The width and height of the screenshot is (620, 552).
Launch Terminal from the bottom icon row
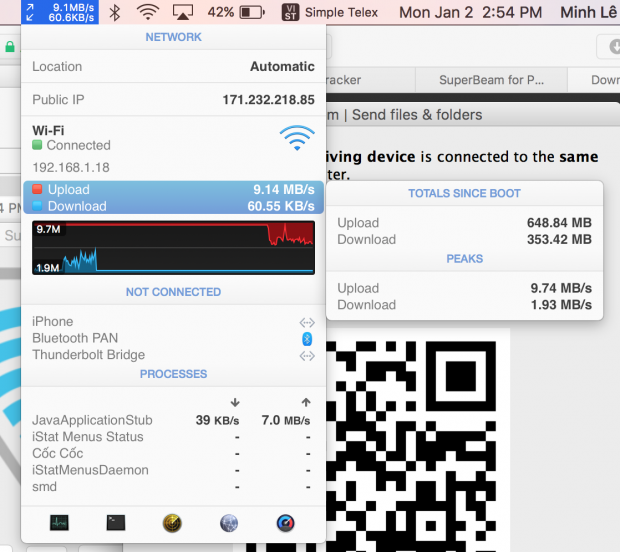pos(116,522)
